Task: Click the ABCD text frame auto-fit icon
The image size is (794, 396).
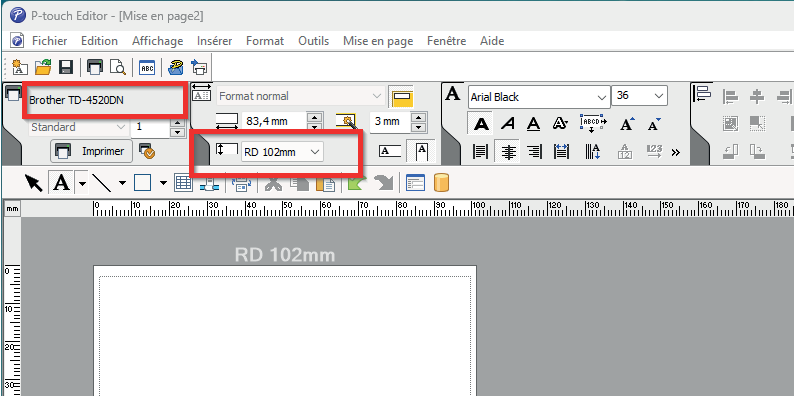Action: tap(592, 124)
